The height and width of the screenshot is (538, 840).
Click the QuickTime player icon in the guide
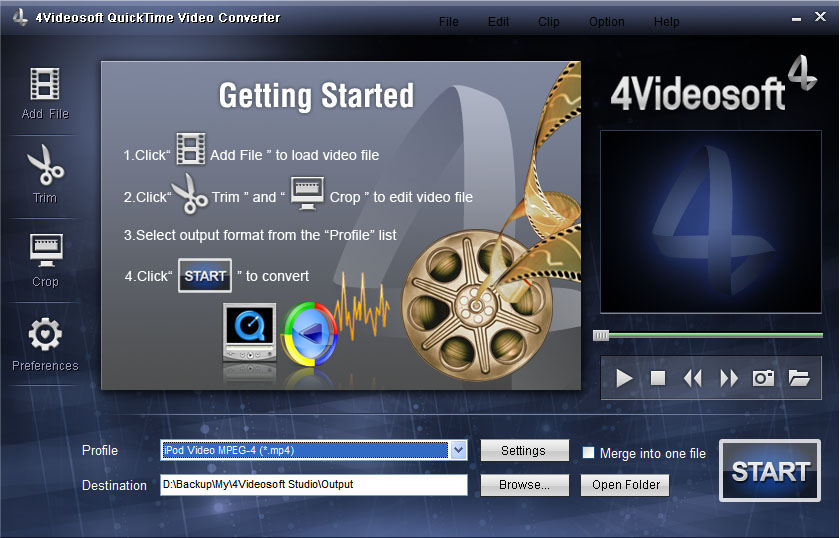249,333
